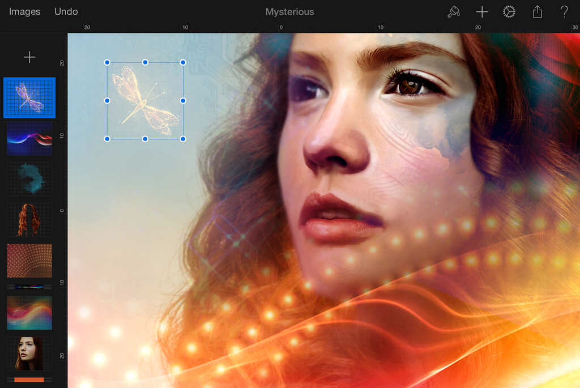Open help question mark icon

[564, 12]
